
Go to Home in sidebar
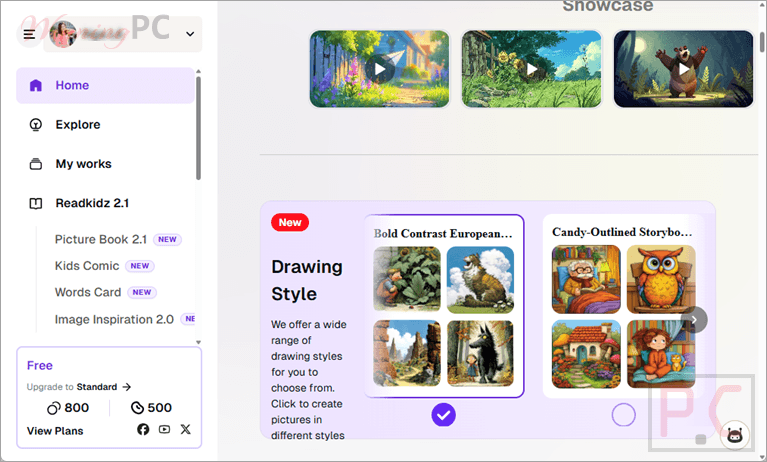(105, 85)
